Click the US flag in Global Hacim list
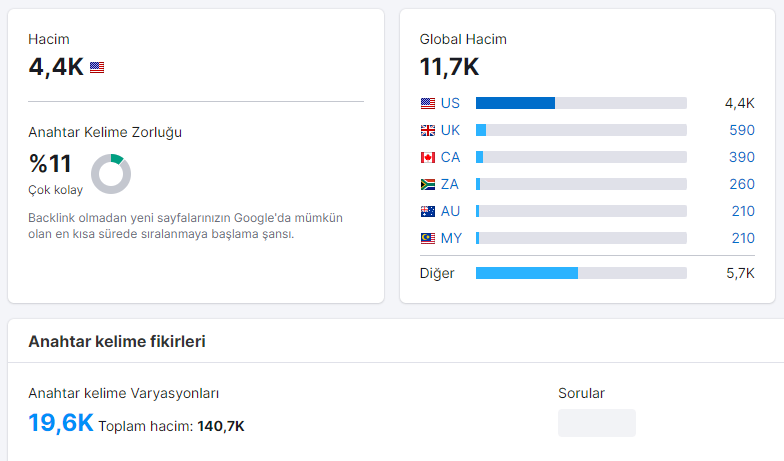Screen dimensions: 784x461 click(428, 104)
